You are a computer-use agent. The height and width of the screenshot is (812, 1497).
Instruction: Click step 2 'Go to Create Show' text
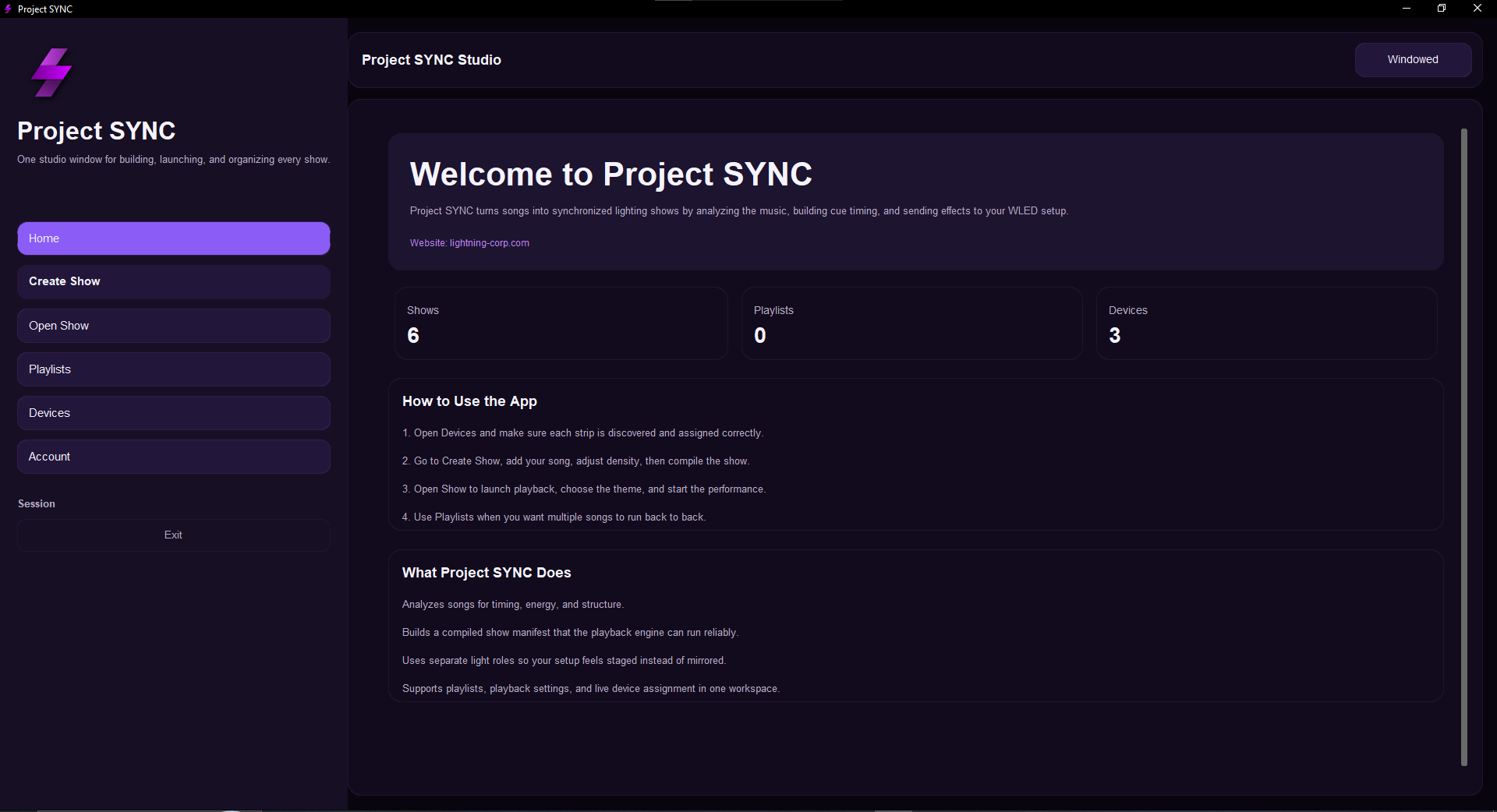[x=575, y=461]
